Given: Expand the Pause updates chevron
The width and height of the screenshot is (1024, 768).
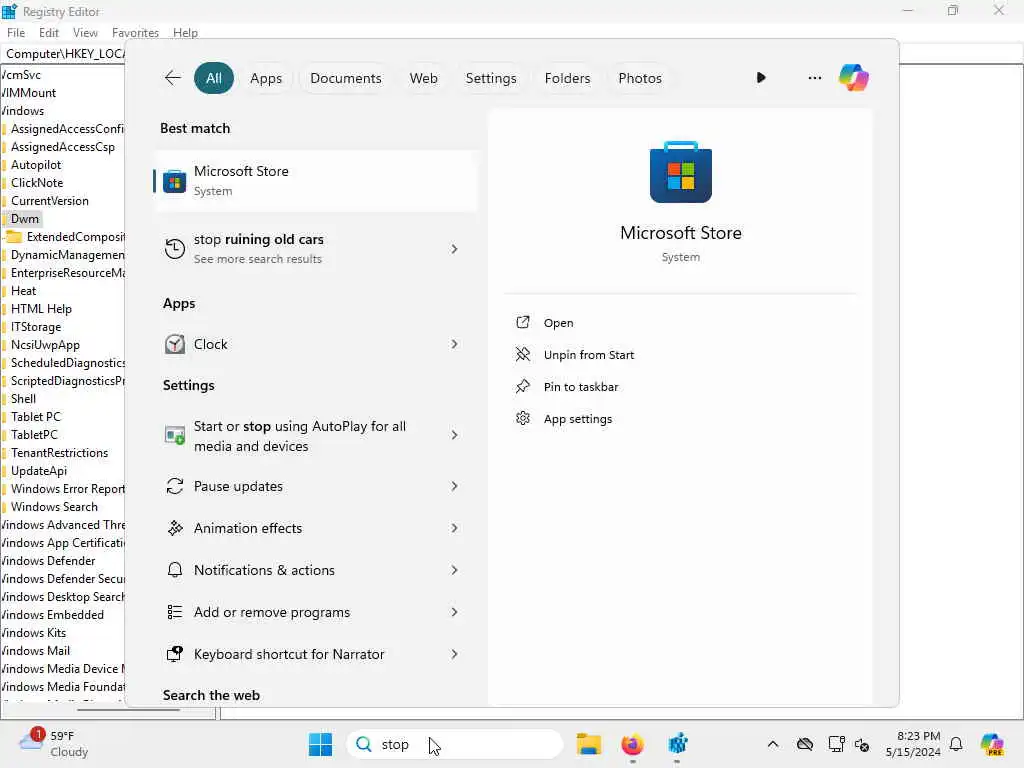Looking at the screenshot, I should (x=455, y=486).
